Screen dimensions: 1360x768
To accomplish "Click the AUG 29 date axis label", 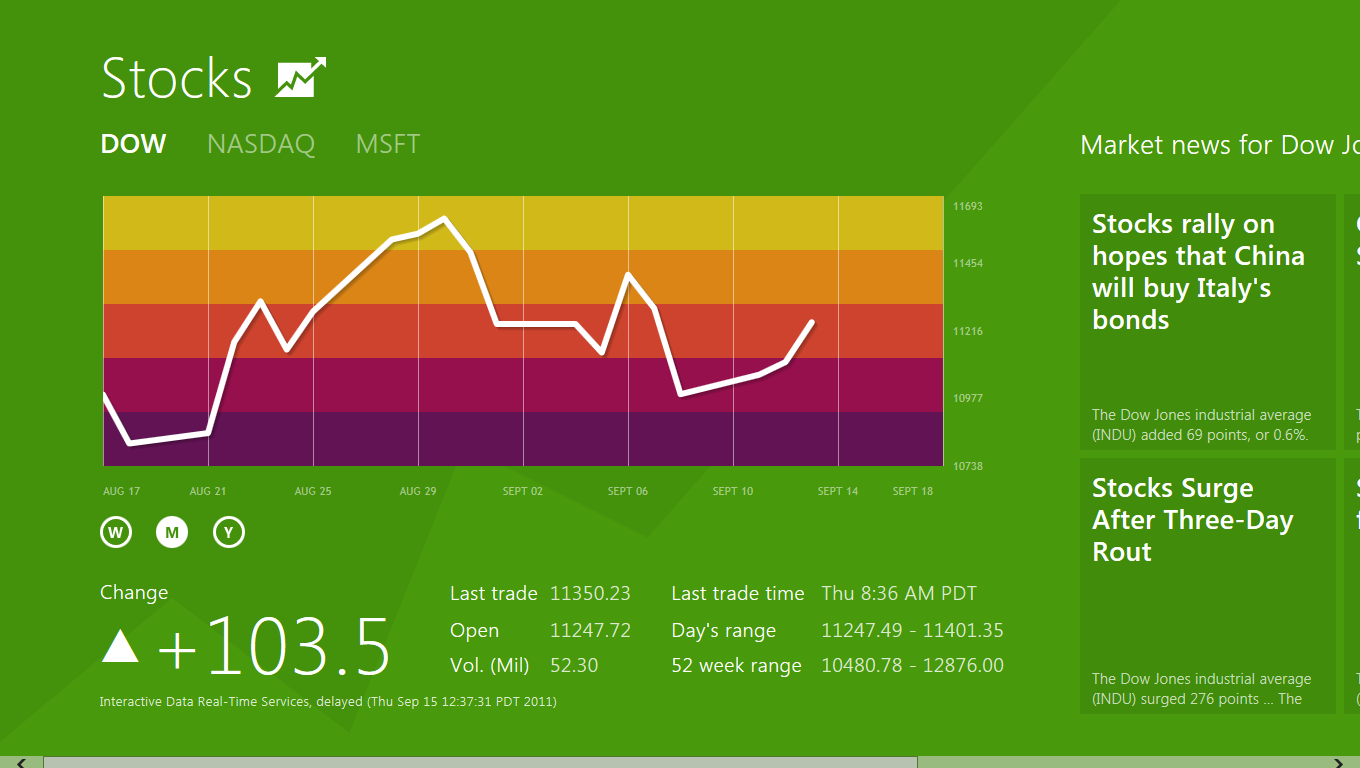I will (x=418, y=491).
